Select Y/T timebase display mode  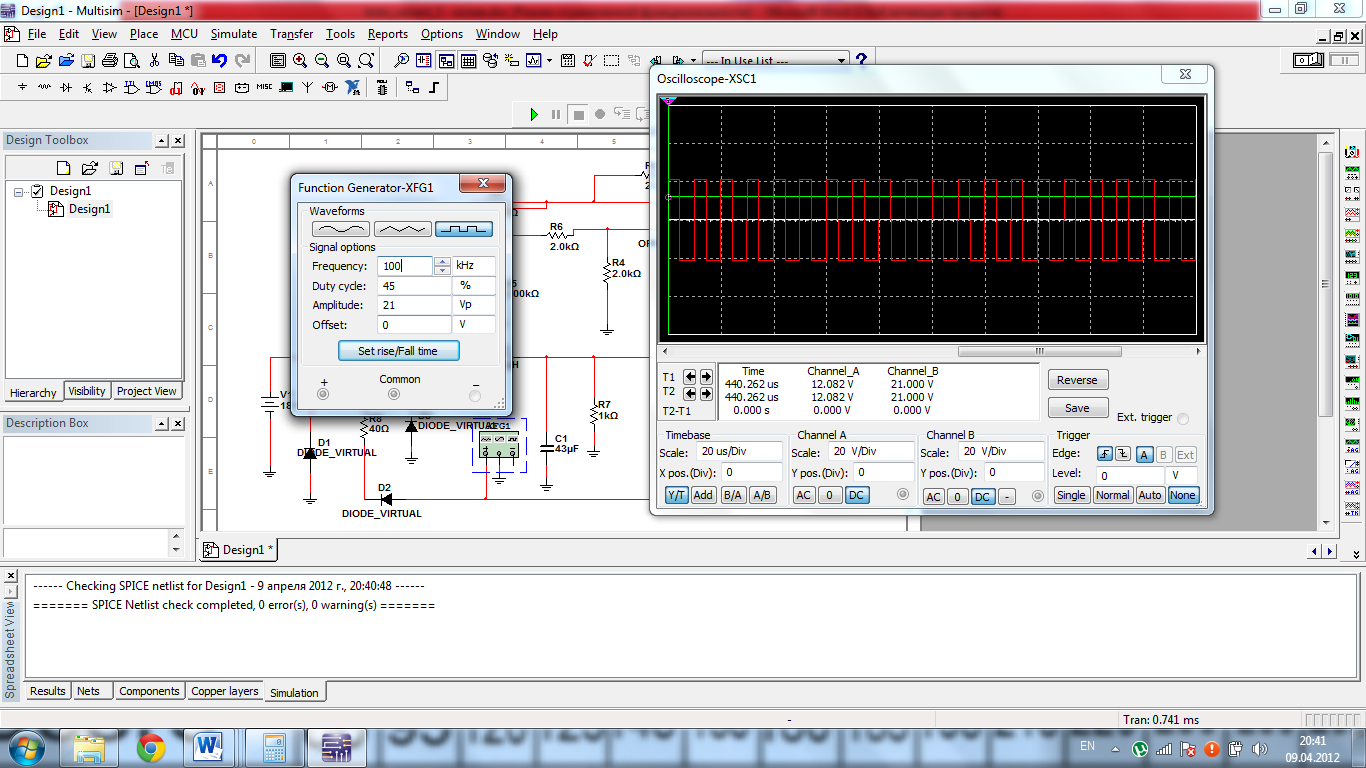pyautogui.click(x=677, y=495)
